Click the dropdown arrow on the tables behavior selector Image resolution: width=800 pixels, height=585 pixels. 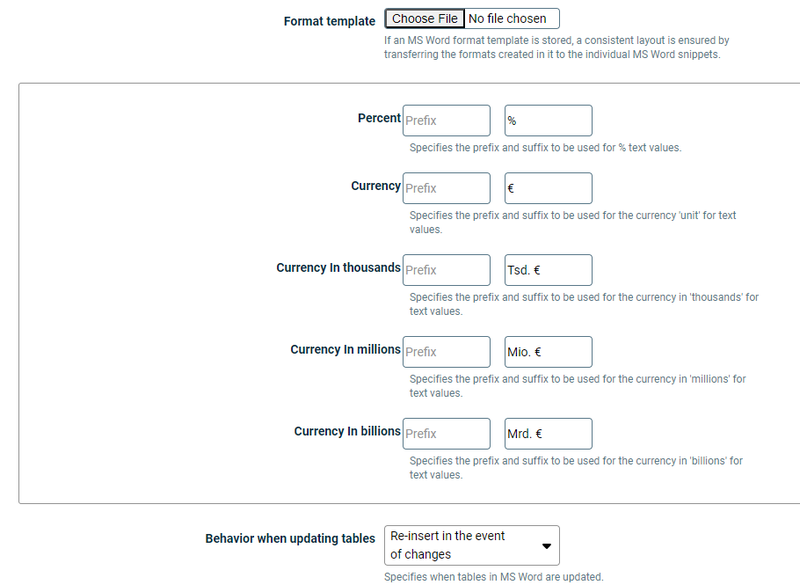point(548,544)
